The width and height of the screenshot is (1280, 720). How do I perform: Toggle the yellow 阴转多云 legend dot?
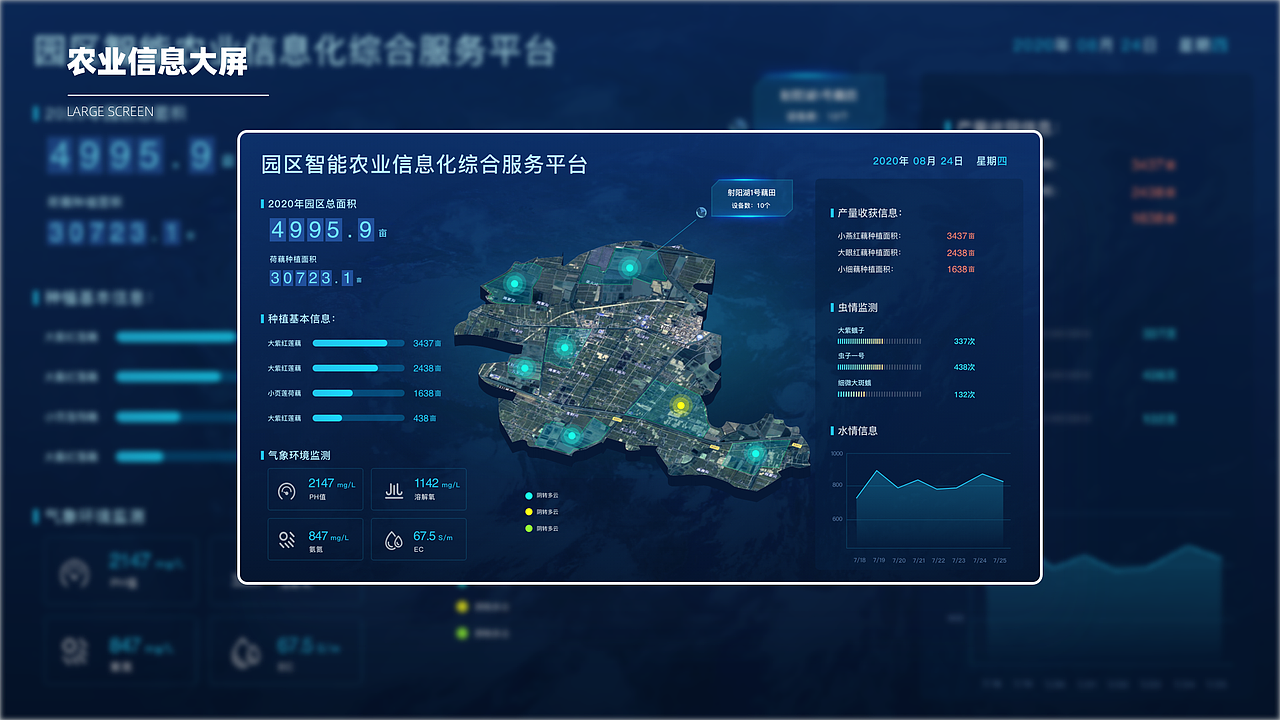point(530,511)
